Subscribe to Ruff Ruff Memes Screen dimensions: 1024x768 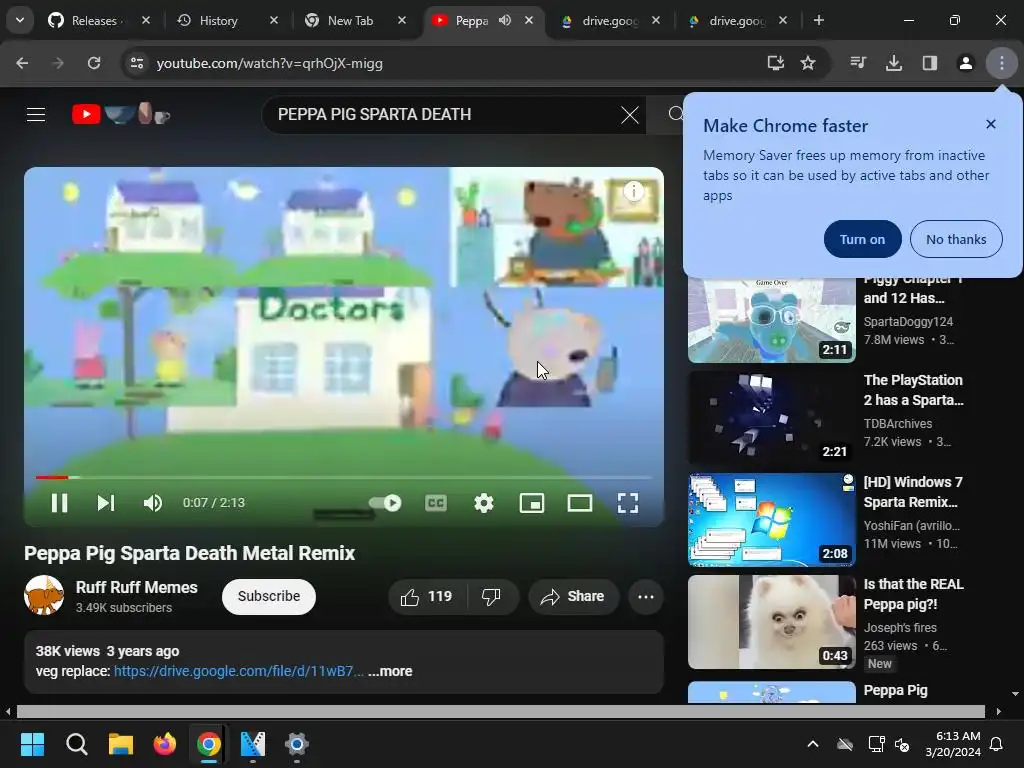coord(269,596)
